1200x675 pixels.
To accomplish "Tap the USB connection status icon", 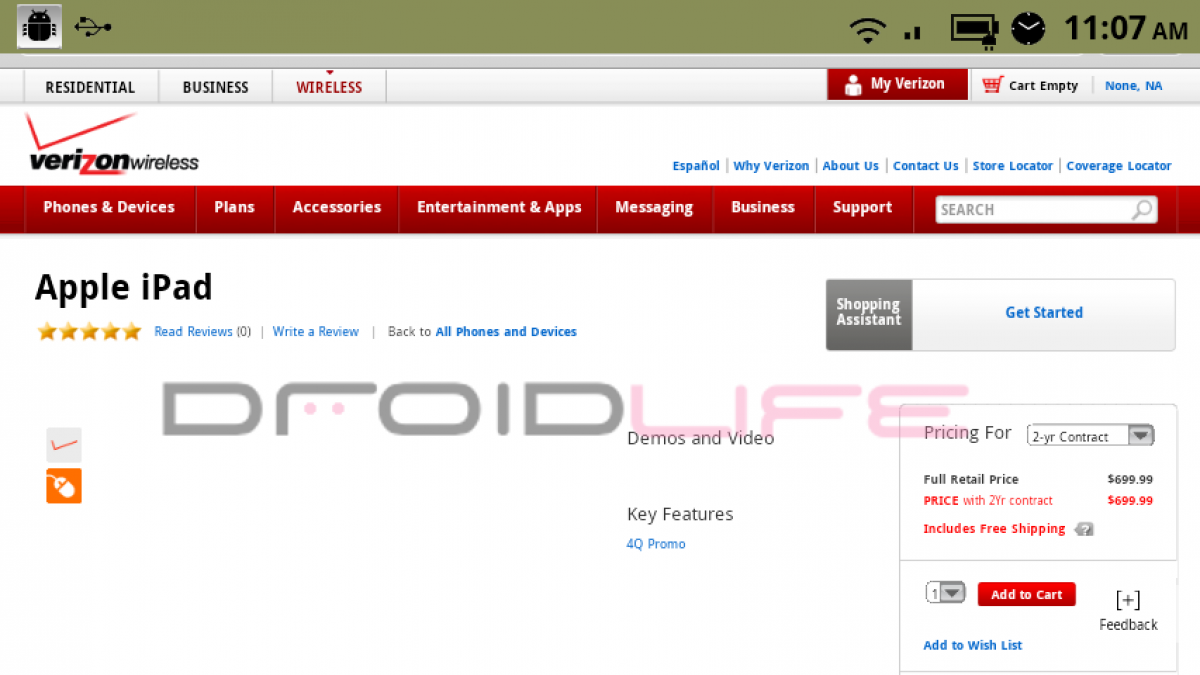I will click(x=93, y=26).
